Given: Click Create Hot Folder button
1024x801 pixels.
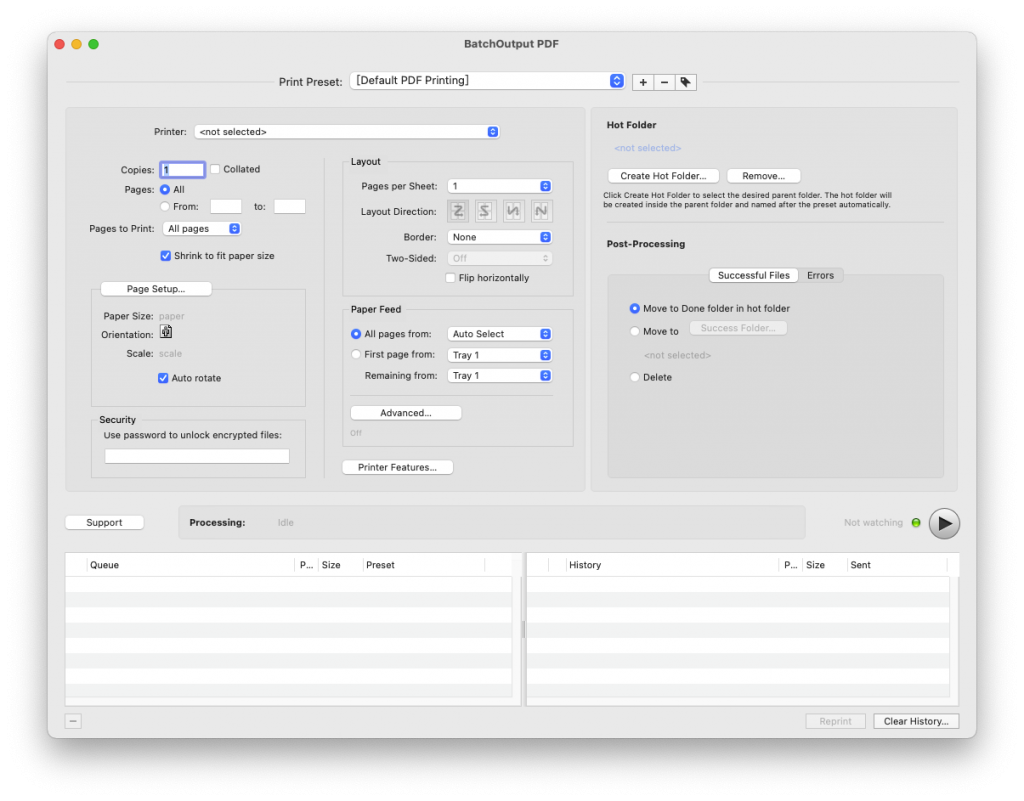Looking at the screenshot, I should click(x=663, y=176).
